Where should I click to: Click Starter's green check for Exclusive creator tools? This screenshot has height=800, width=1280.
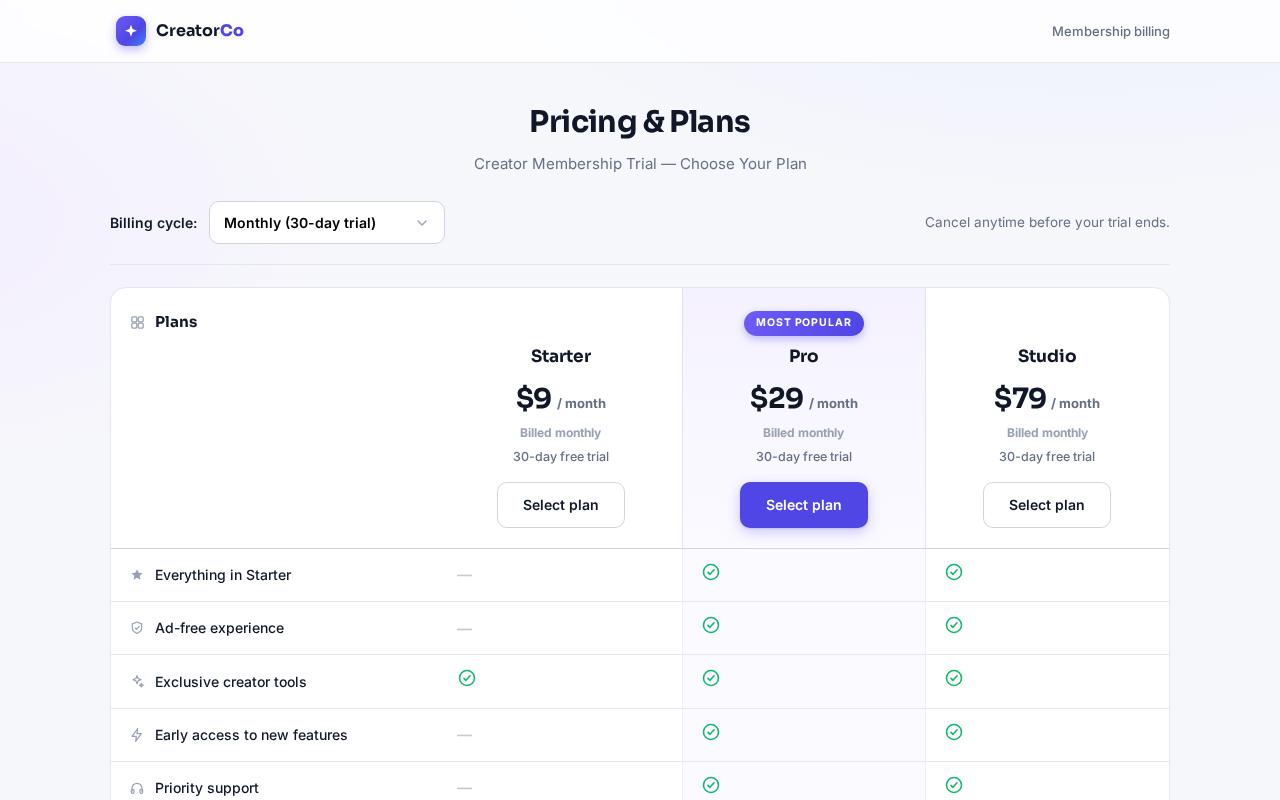coord(467,678)
